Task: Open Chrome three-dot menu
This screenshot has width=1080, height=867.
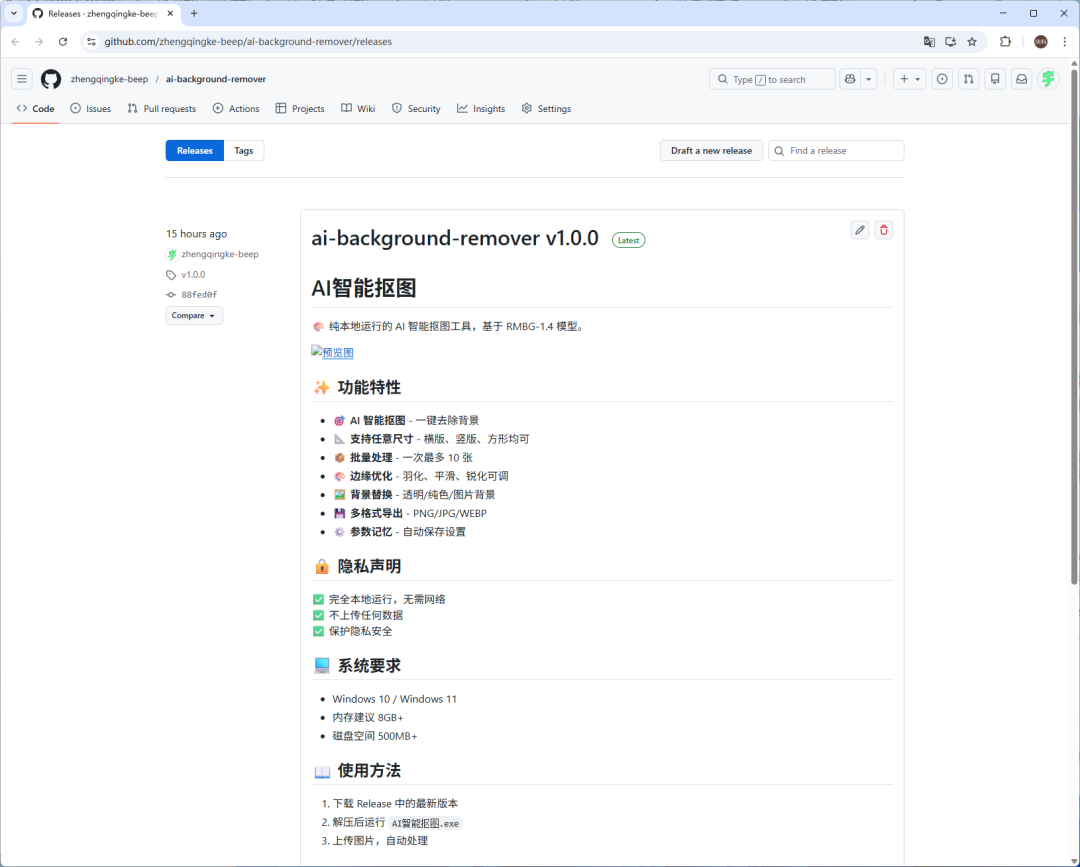Action: coord(1065,42)
